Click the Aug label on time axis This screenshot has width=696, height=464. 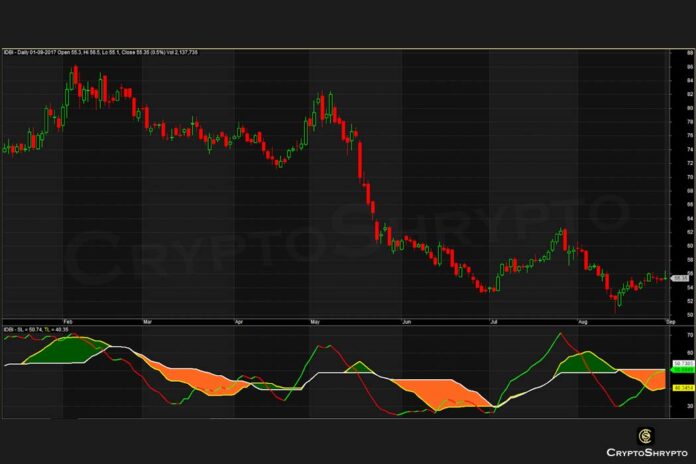tap(582, 321)
